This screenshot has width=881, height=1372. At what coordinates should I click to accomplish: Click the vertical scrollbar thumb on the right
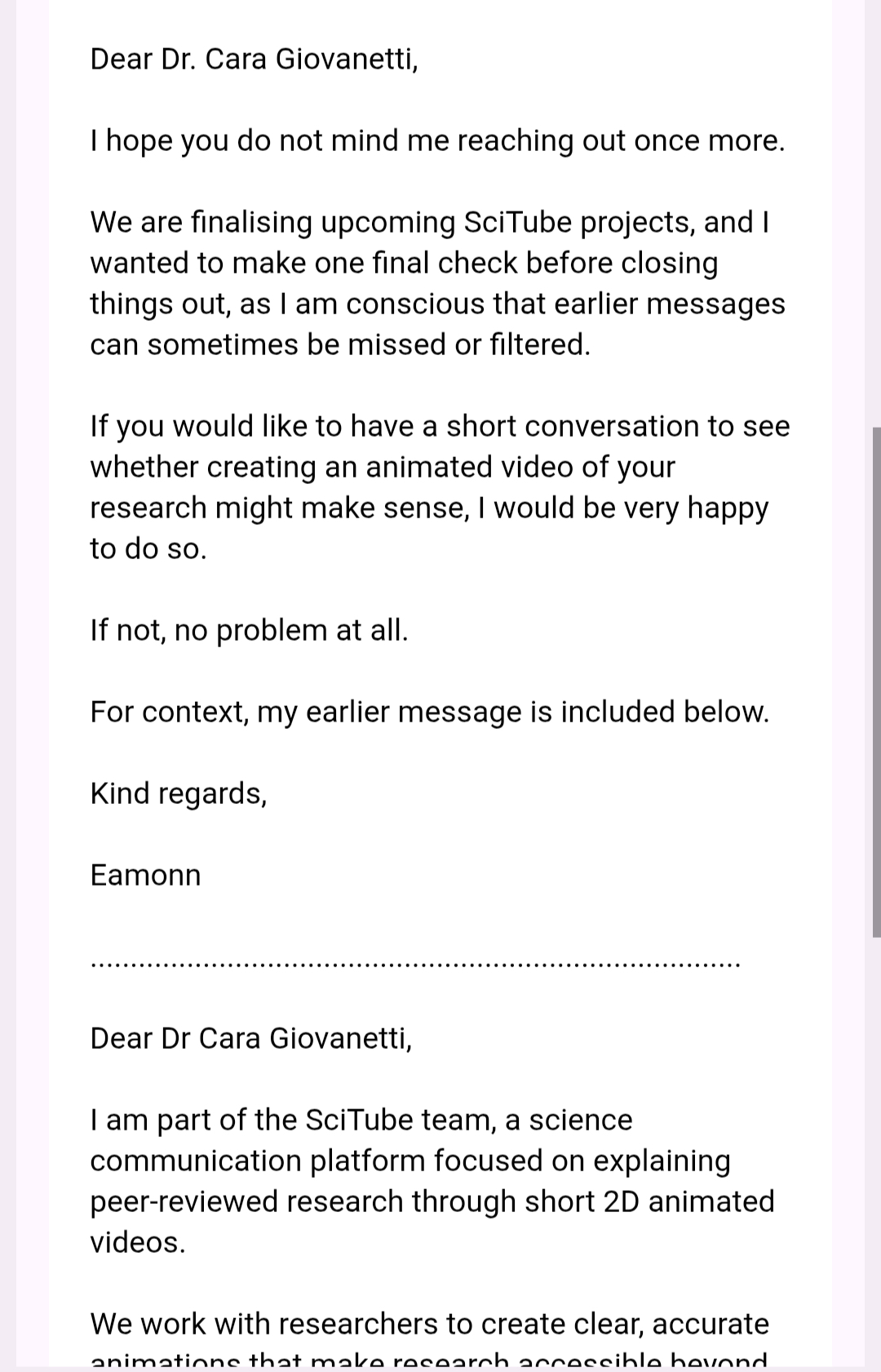coord(876,682)
